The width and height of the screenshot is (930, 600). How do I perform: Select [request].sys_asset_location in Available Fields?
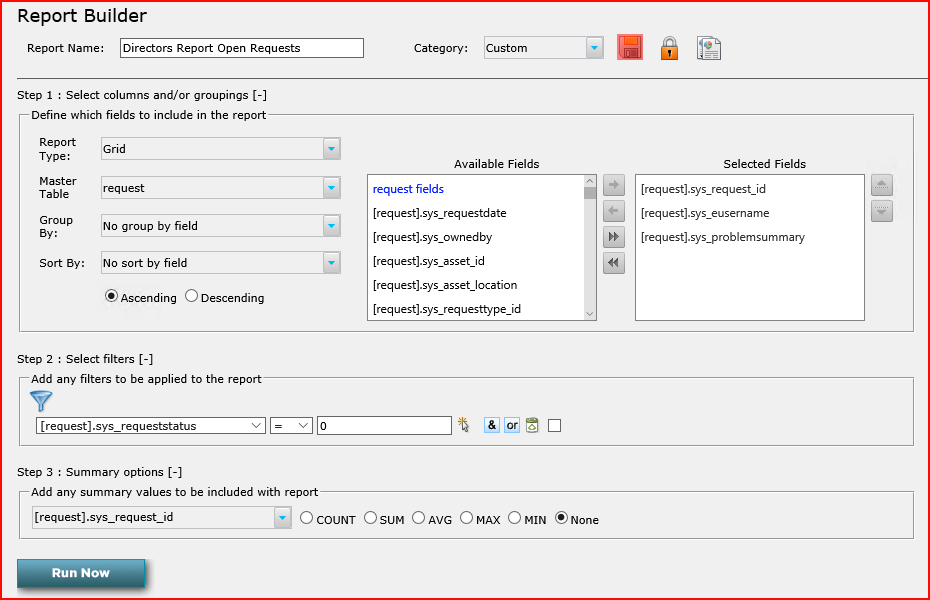445,285
